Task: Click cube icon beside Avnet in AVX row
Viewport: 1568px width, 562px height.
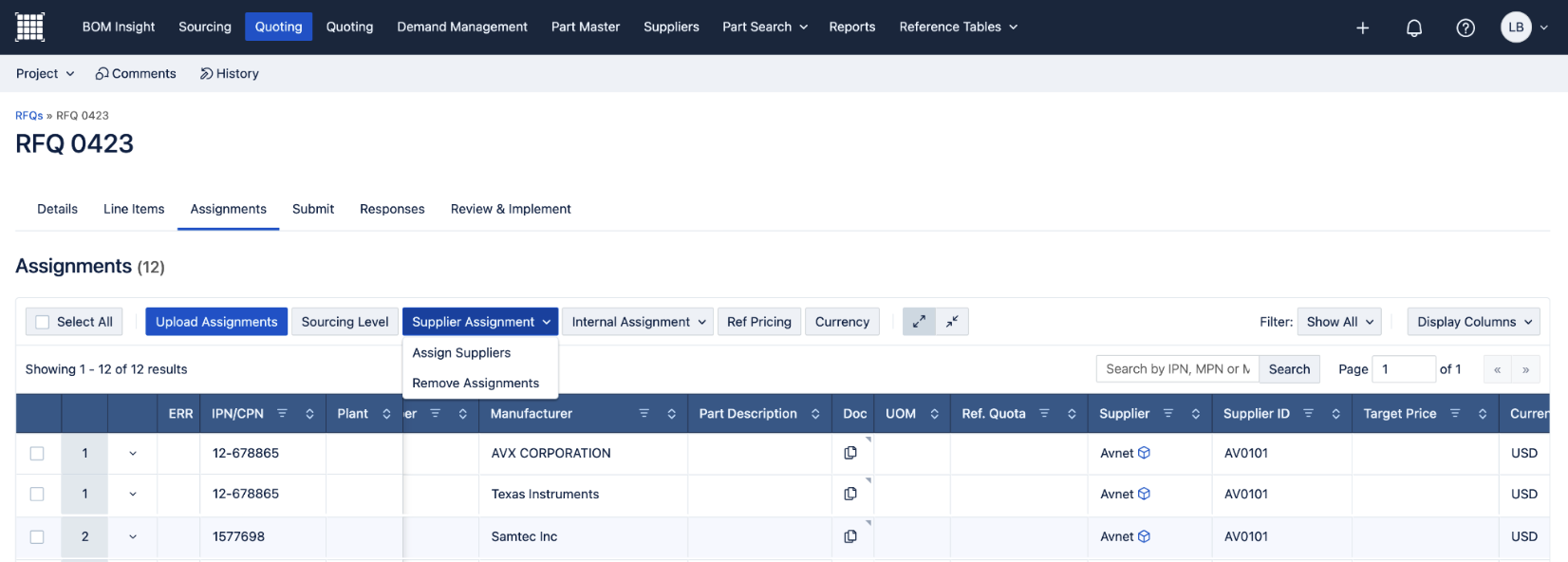Action: pyautogui.click(x=1144, y=453)
